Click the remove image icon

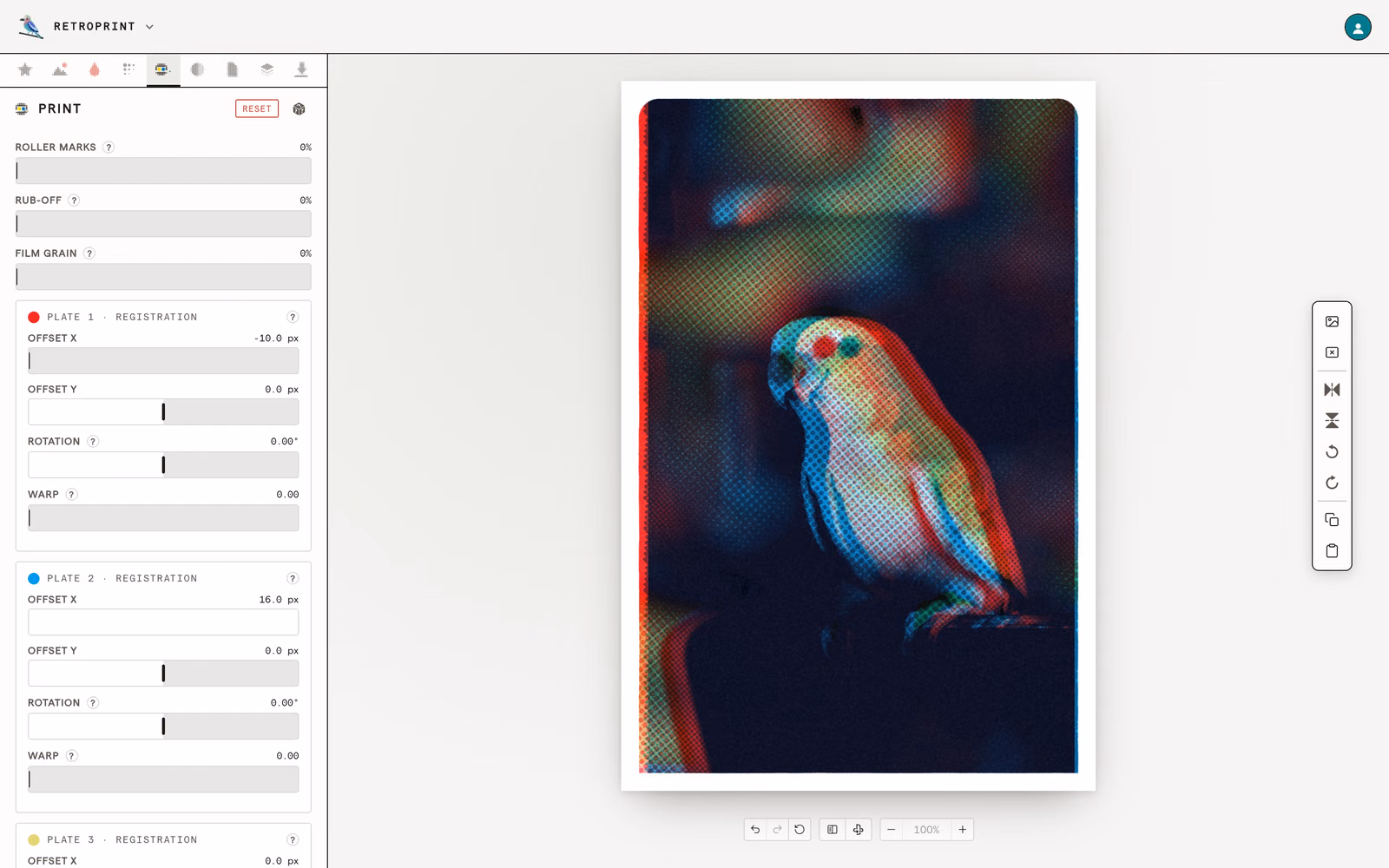pos(1332,353)
